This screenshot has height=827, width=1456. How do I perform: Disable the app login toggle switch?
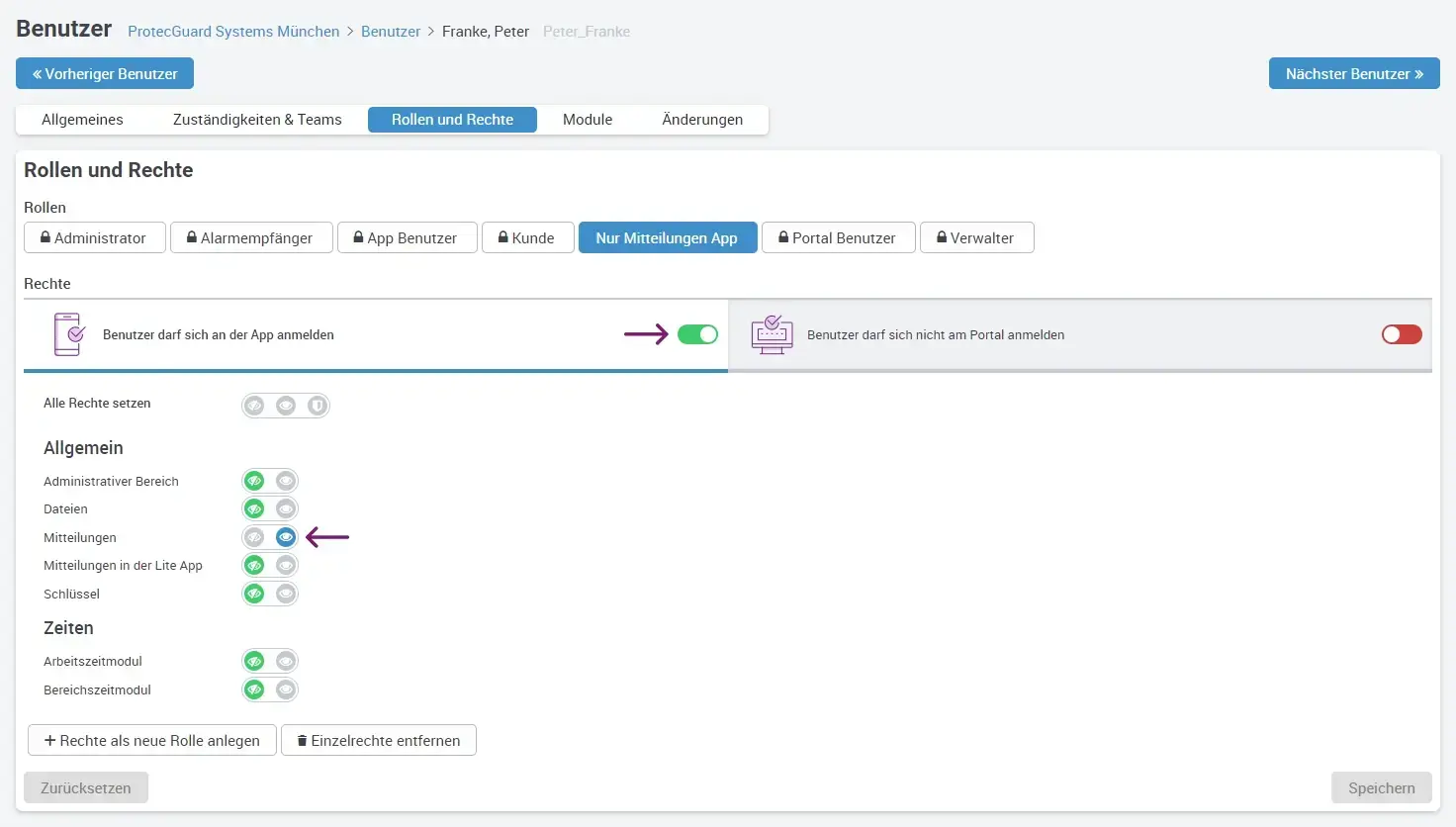pyautogui.click(x=697, y=334)
